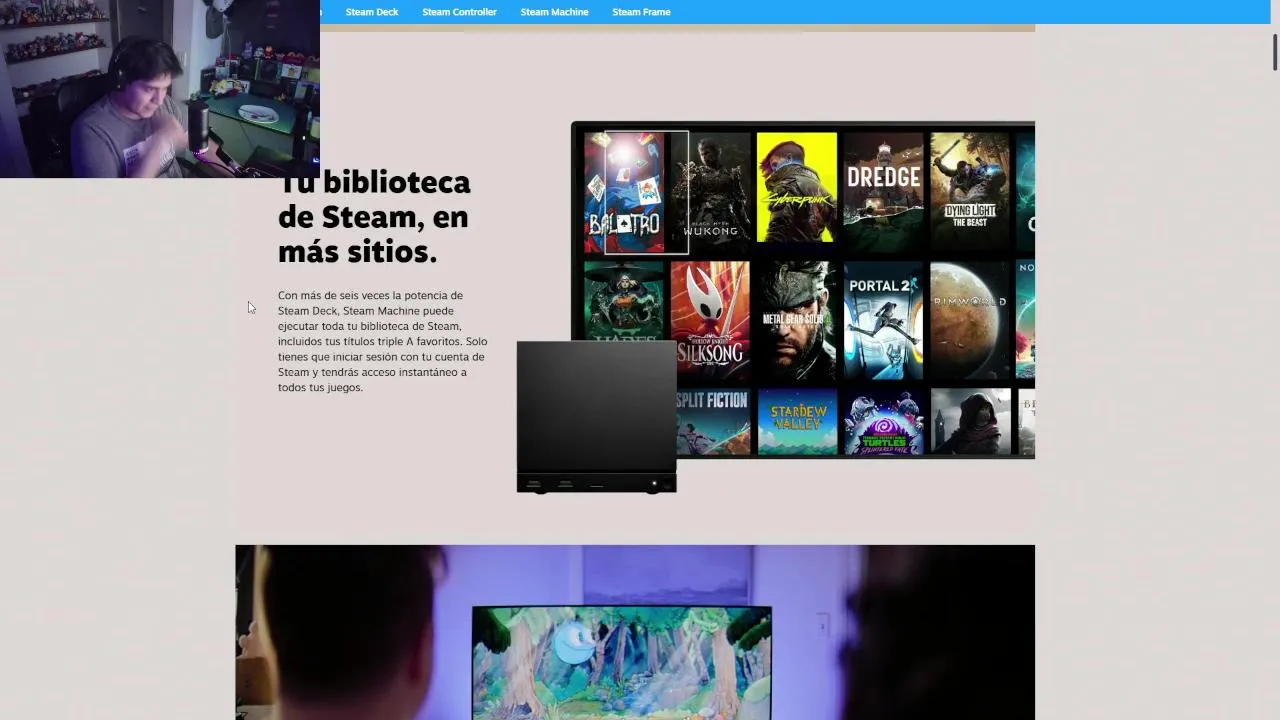The height and width of the screenshot is (720, 1280).
Task: Pick the Cyberpunk game cover
Action: 797,188
